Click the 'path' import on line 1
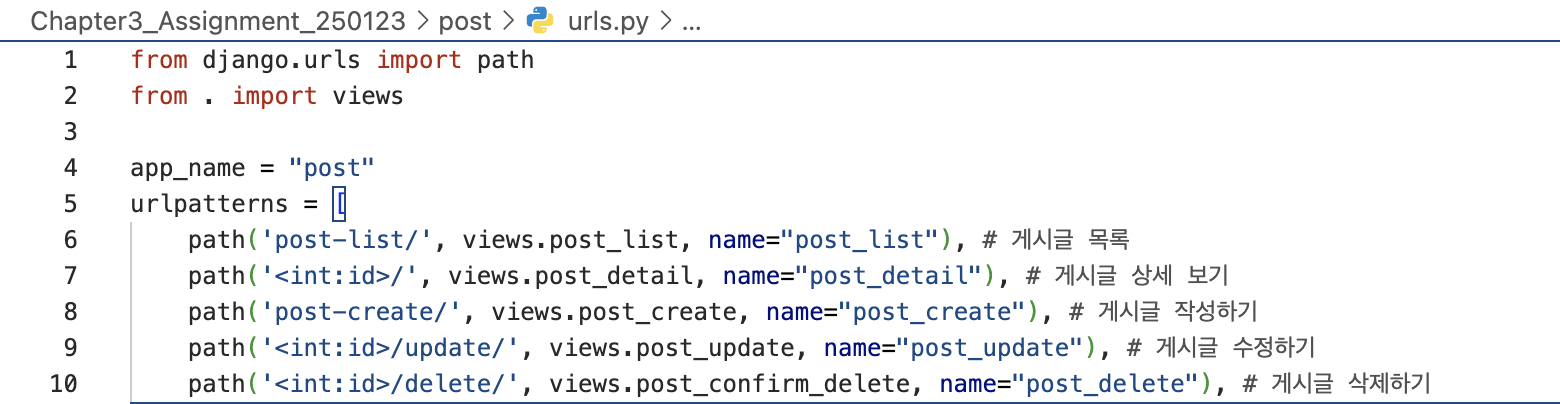The height and width of the screenshot is (404, 1560). (505, 60)
